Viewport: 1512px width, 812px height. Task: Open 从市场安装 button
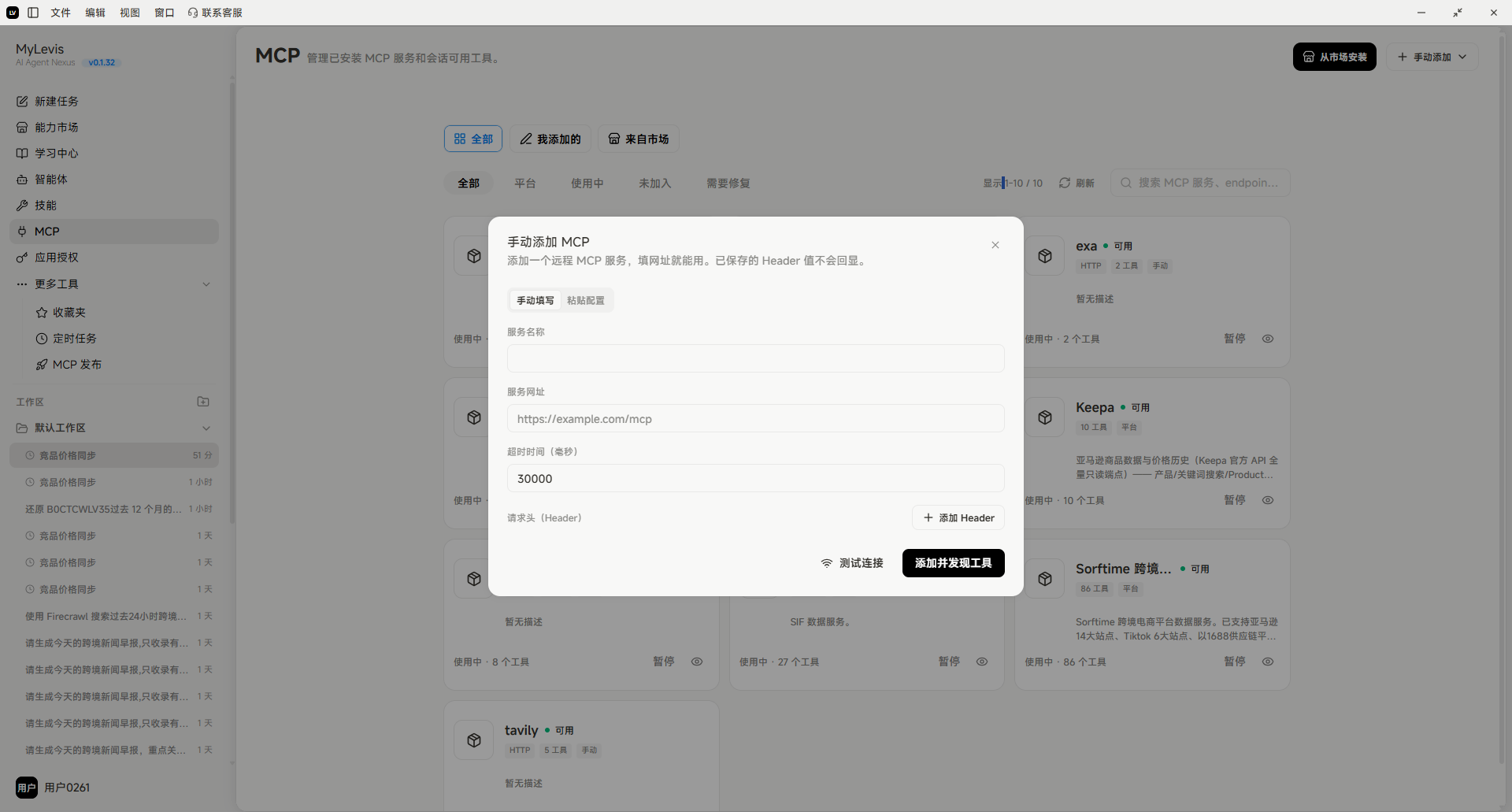[x=1335, y=57]
